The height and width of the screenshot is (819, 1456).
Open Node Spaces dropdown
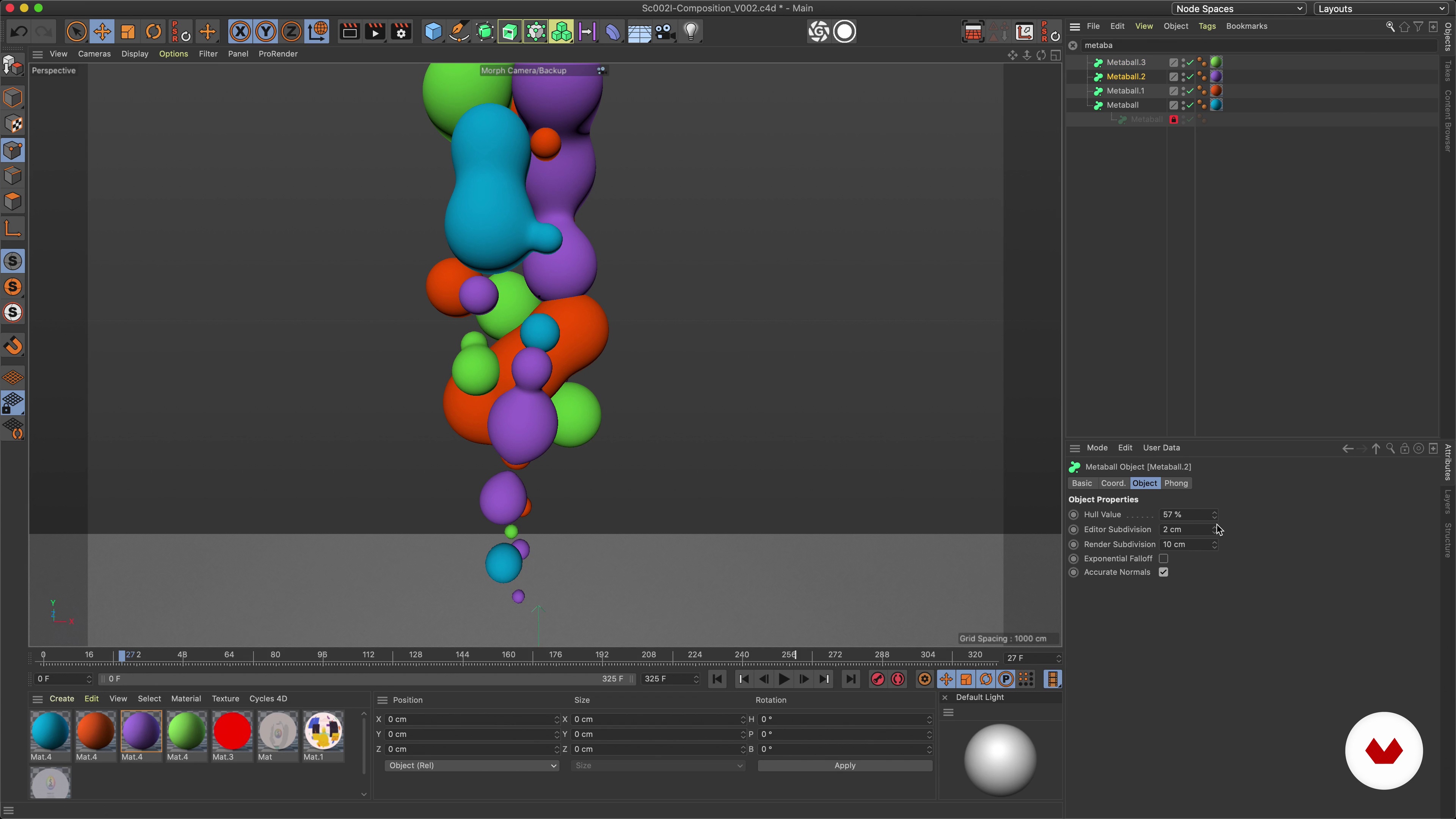point(1238,8)
